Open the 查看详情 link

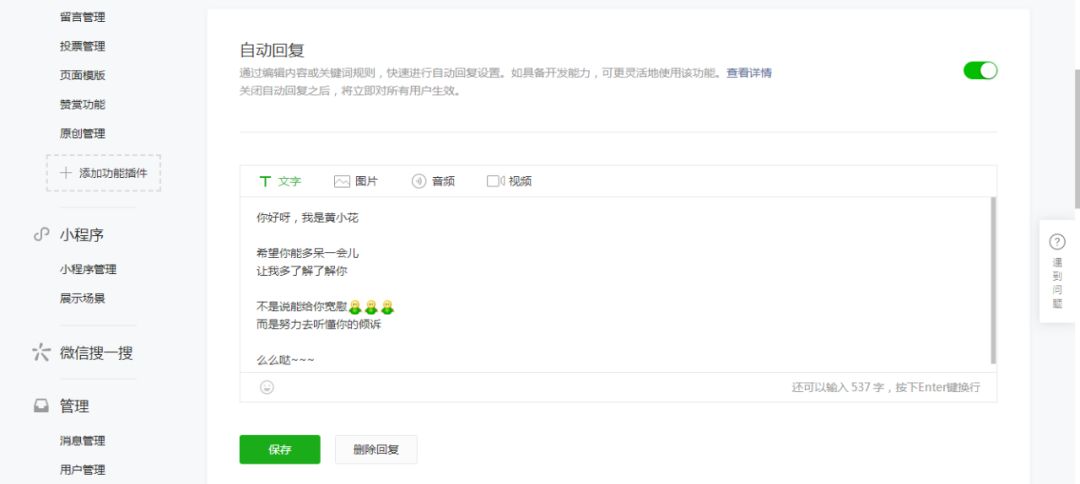[x=748, y=73]
